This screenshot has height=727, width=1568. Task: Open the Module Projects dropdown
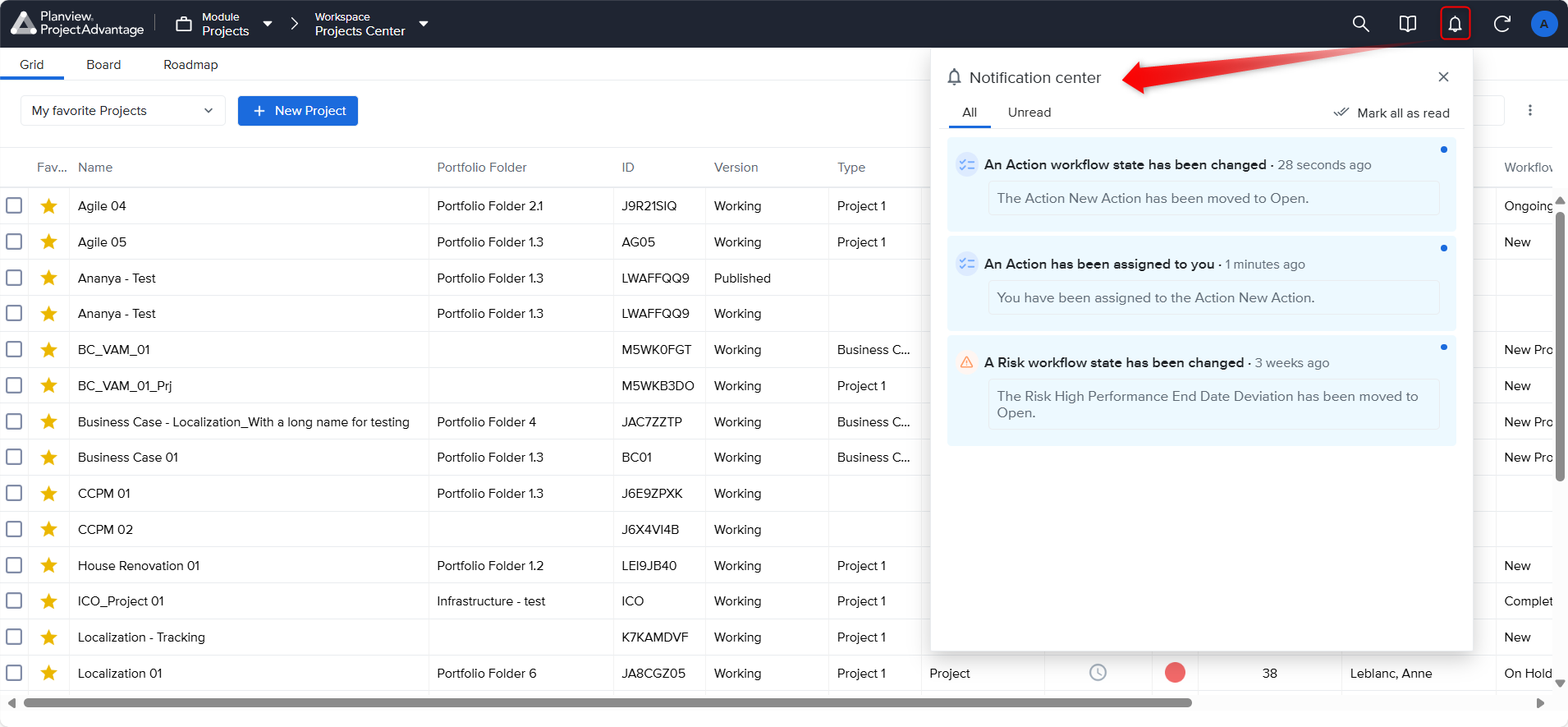click(x=224, y=24)
